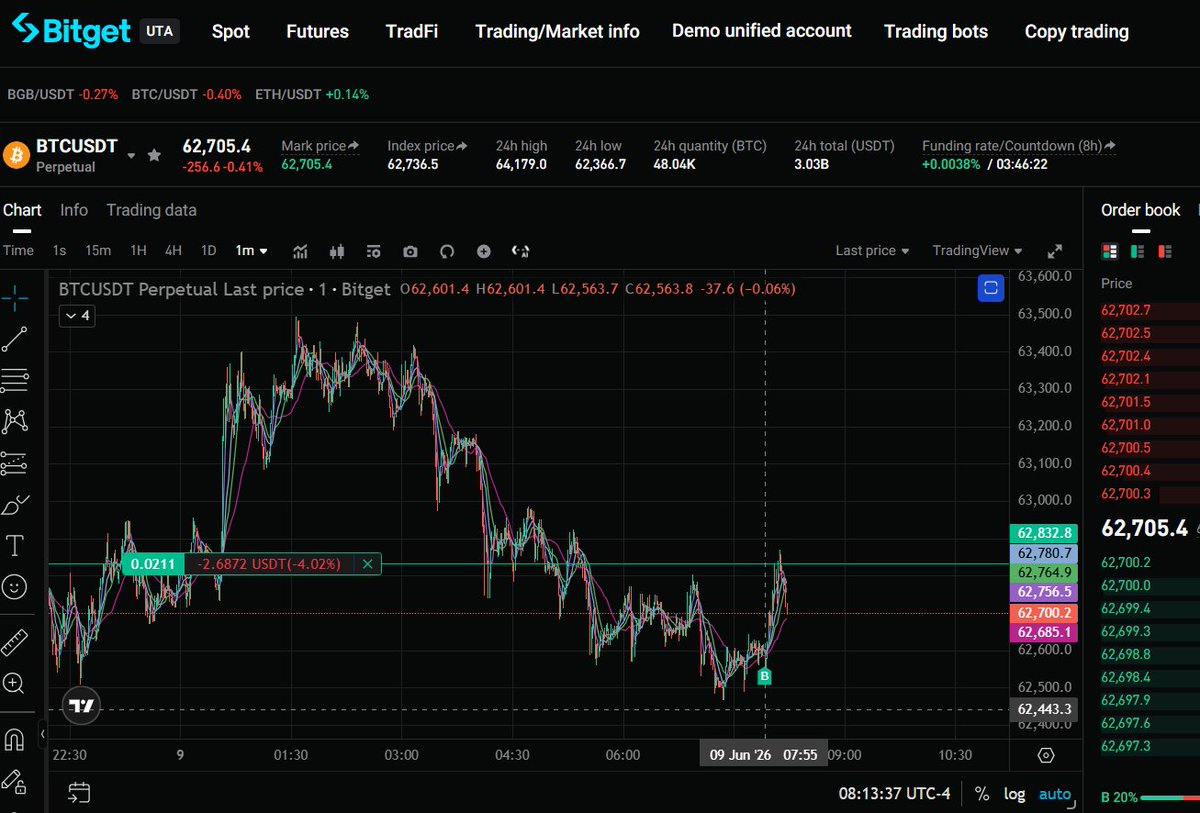Open the Spot menu
Viewport: 1200px width, 813px height.
231,31
